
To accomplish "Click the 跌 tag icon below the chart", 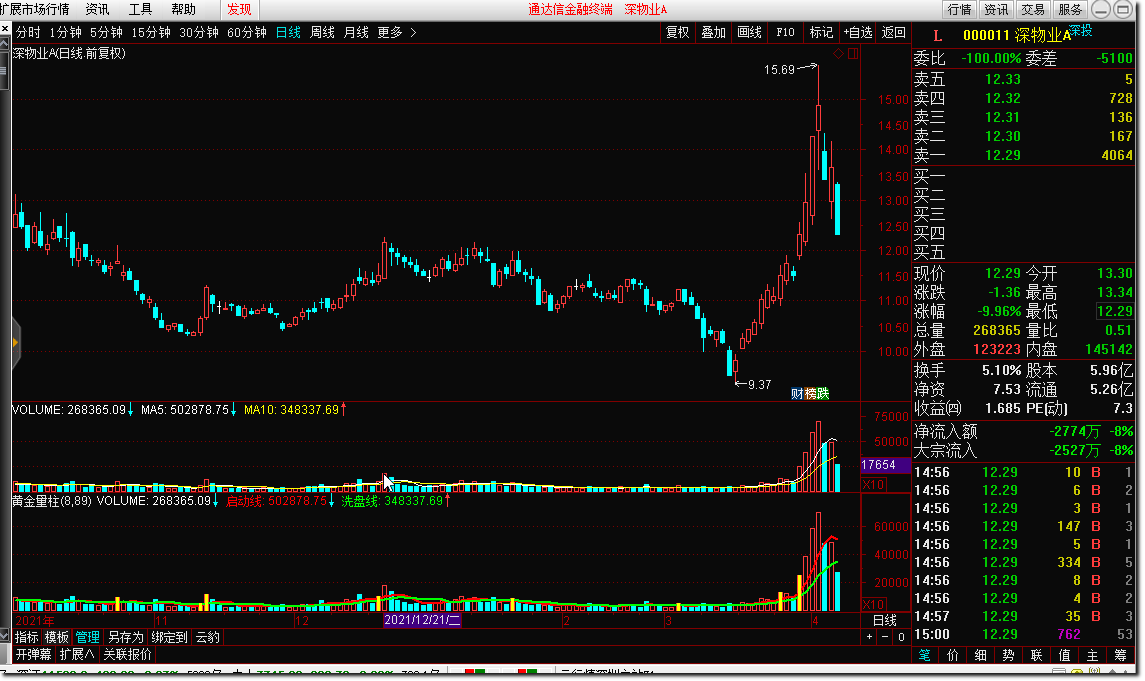I will (823, 393).
